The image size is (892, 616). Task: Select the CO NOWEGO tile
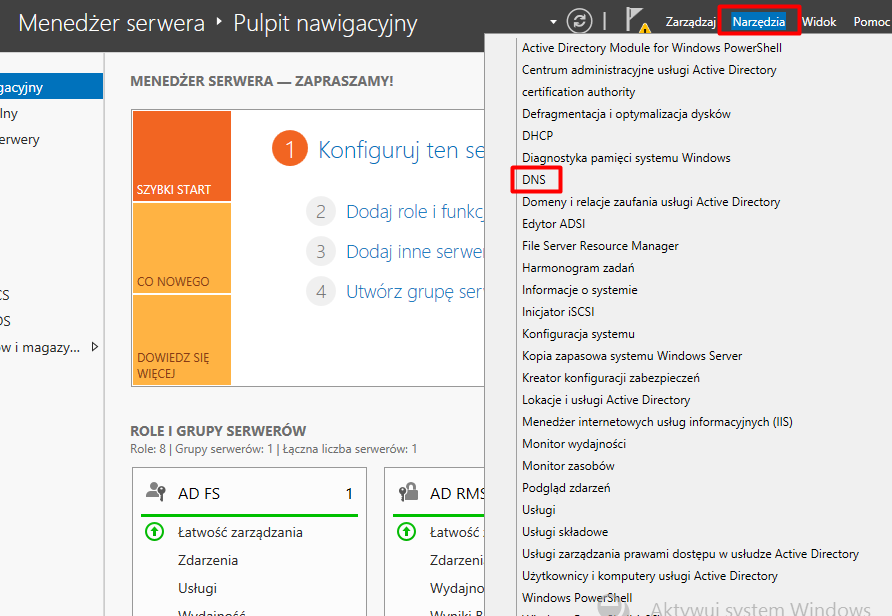click(181, 248)
